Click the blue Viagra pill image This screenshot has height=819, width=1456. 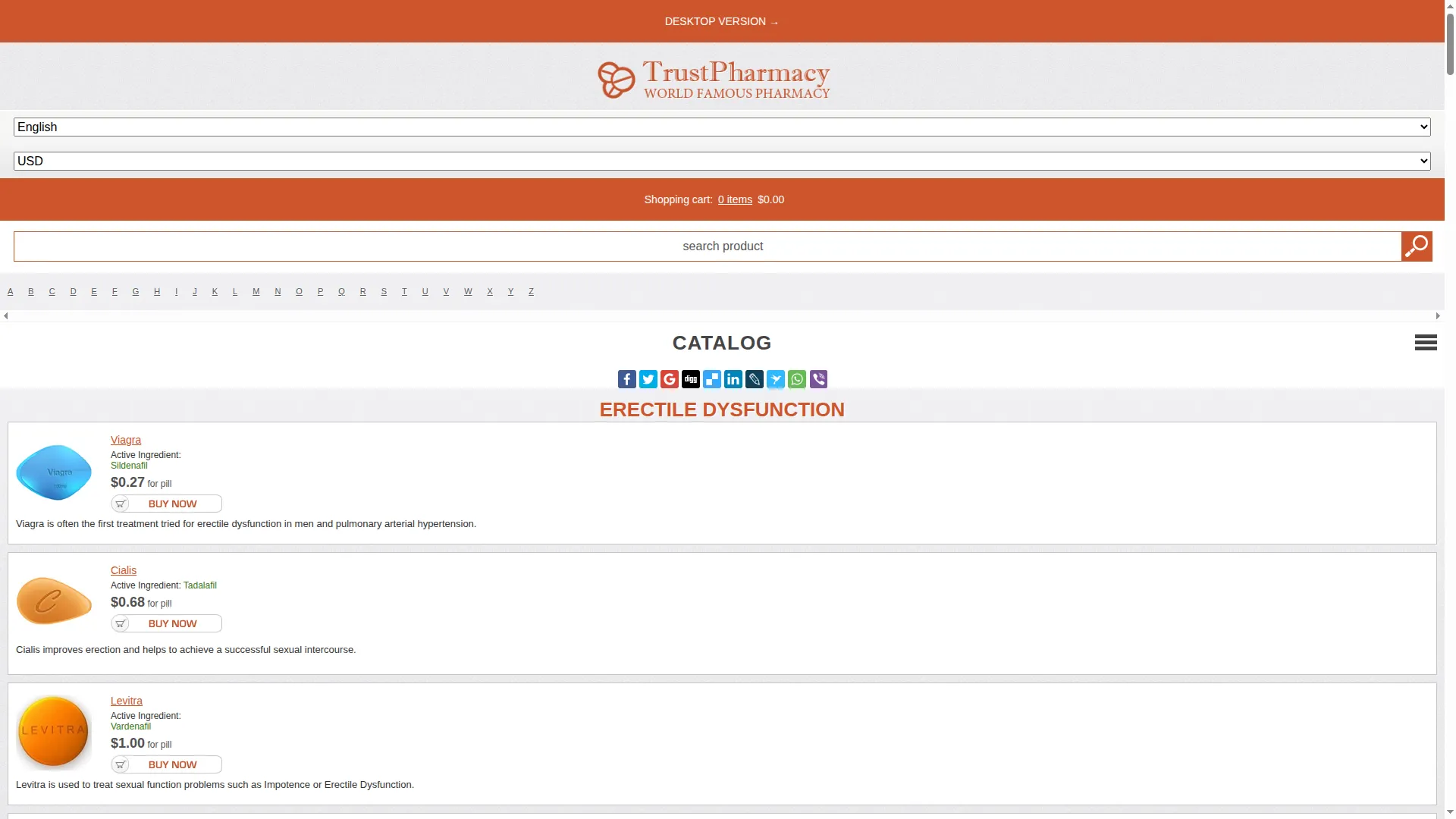(54, 472)
